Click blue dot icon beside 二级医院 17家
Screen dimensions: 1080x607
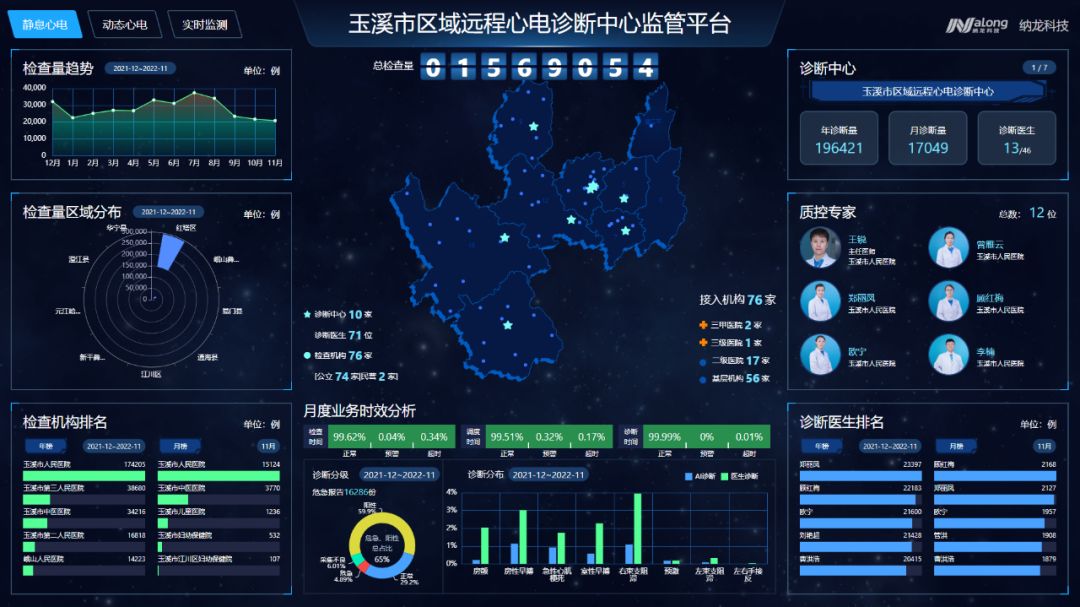703,362
